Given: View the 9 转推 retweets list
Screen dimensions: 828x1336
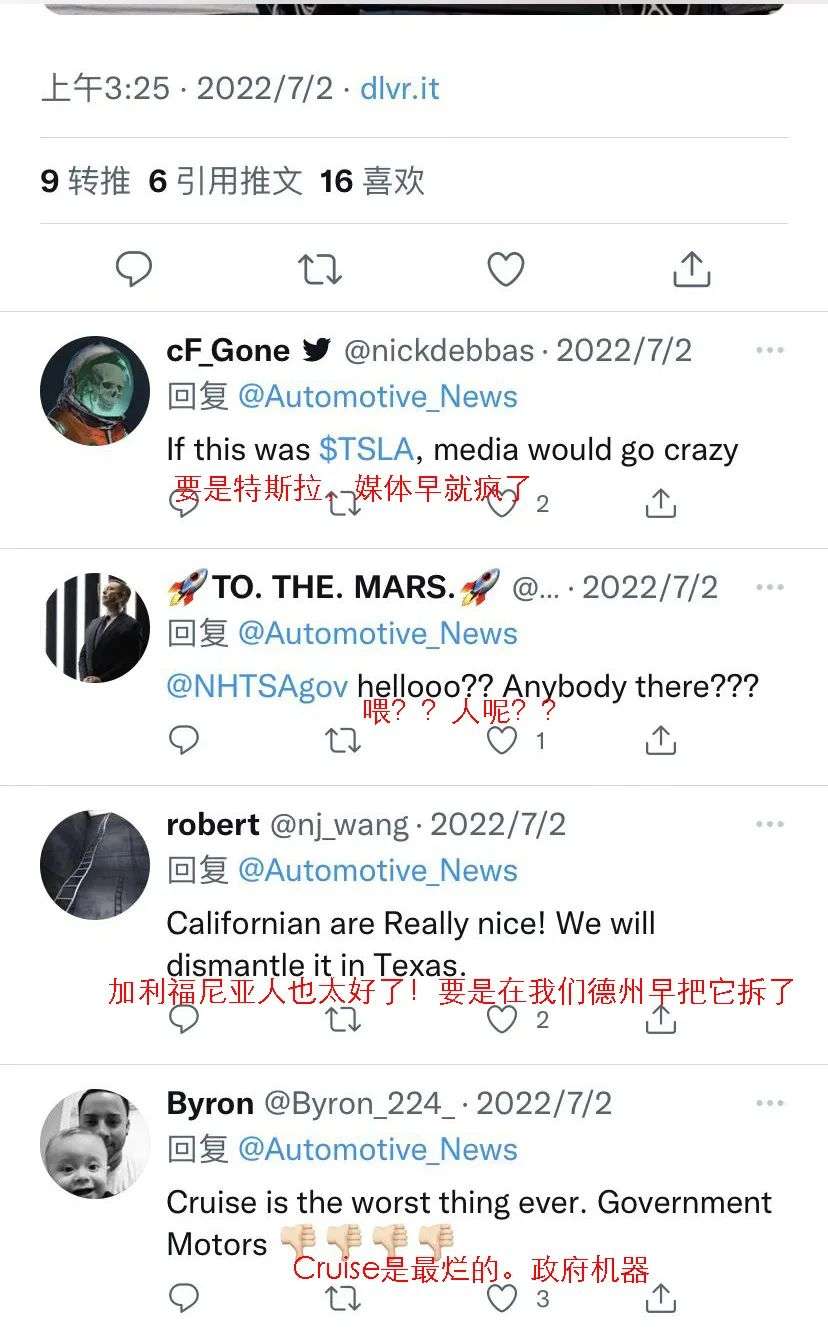Looking at the screenshot, I should point(86,181).
